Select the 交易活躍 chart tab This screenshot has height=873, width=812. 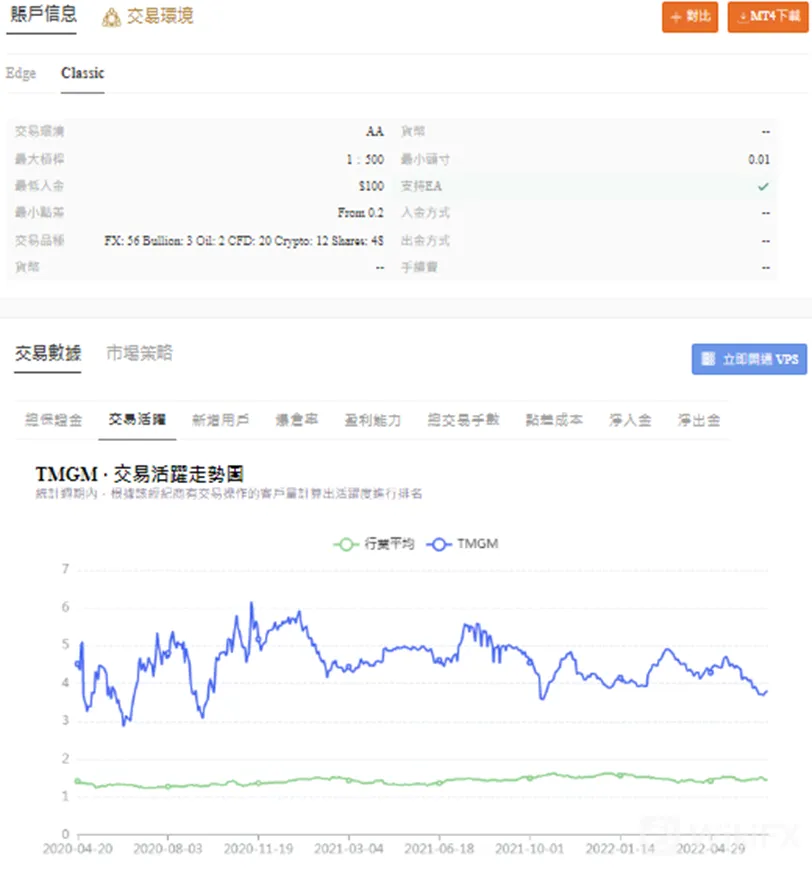click(137, 420)
